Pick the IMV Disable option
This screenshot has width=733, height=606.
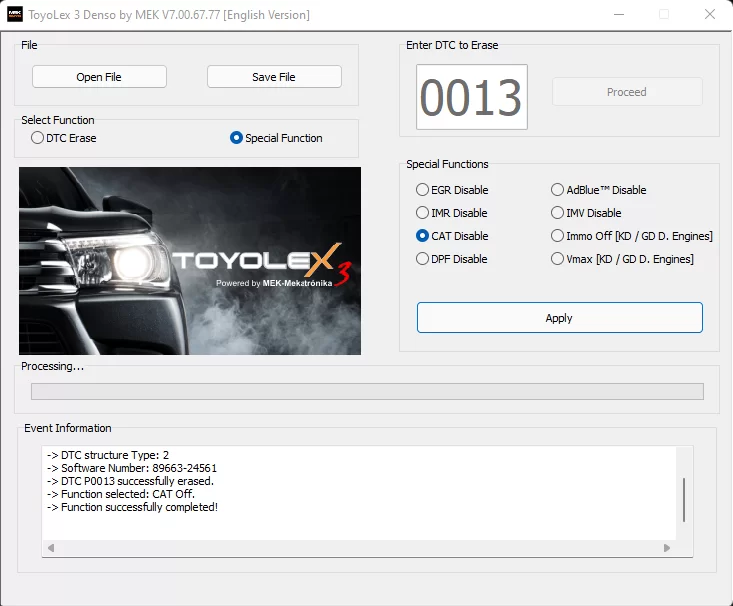pos(558,213)
